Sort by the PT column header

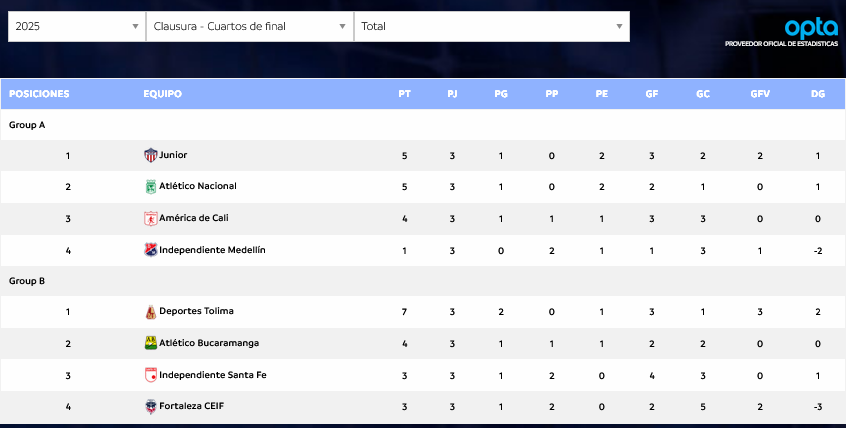(404, 94)
